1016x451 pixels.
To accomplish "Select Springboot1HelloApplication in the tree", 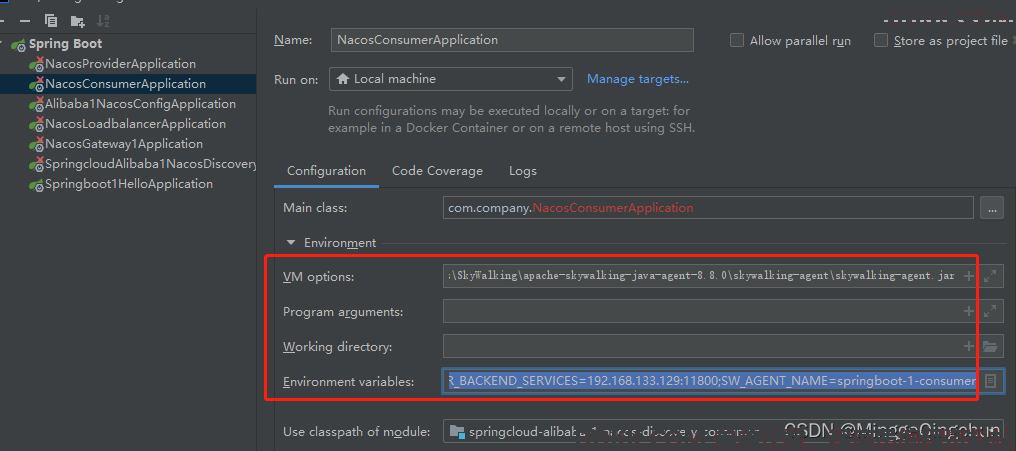I will click(129, 184).
